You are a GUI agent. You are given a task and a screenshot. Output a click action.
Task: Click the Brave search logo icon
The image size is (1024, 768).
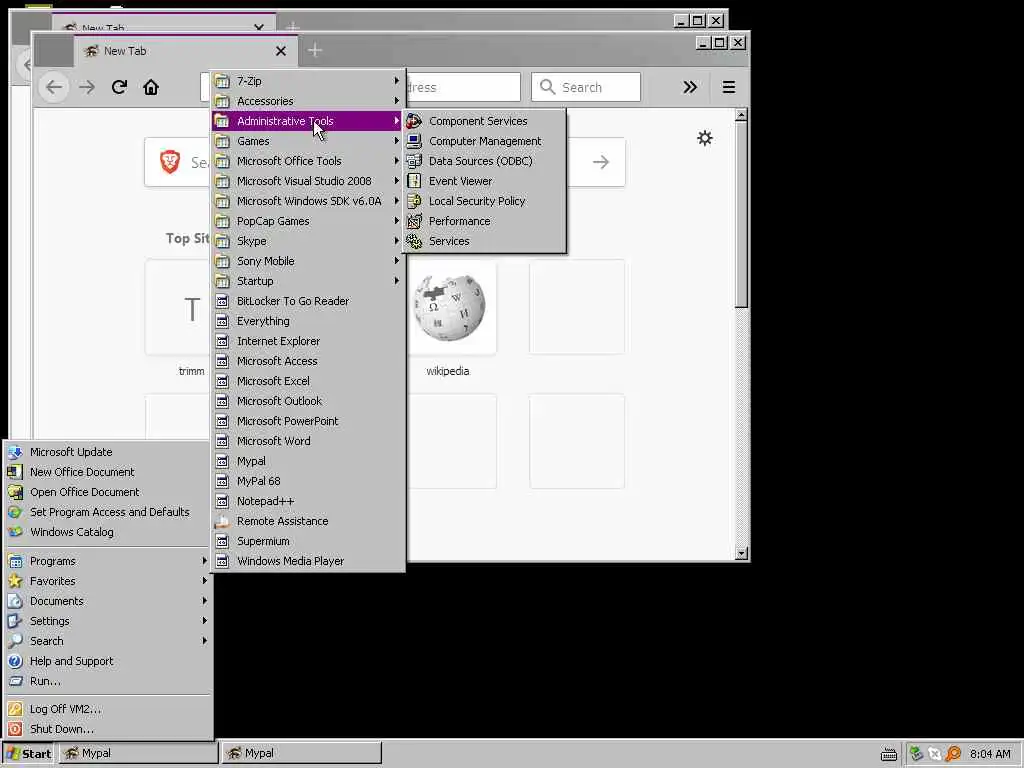point(170,161)
